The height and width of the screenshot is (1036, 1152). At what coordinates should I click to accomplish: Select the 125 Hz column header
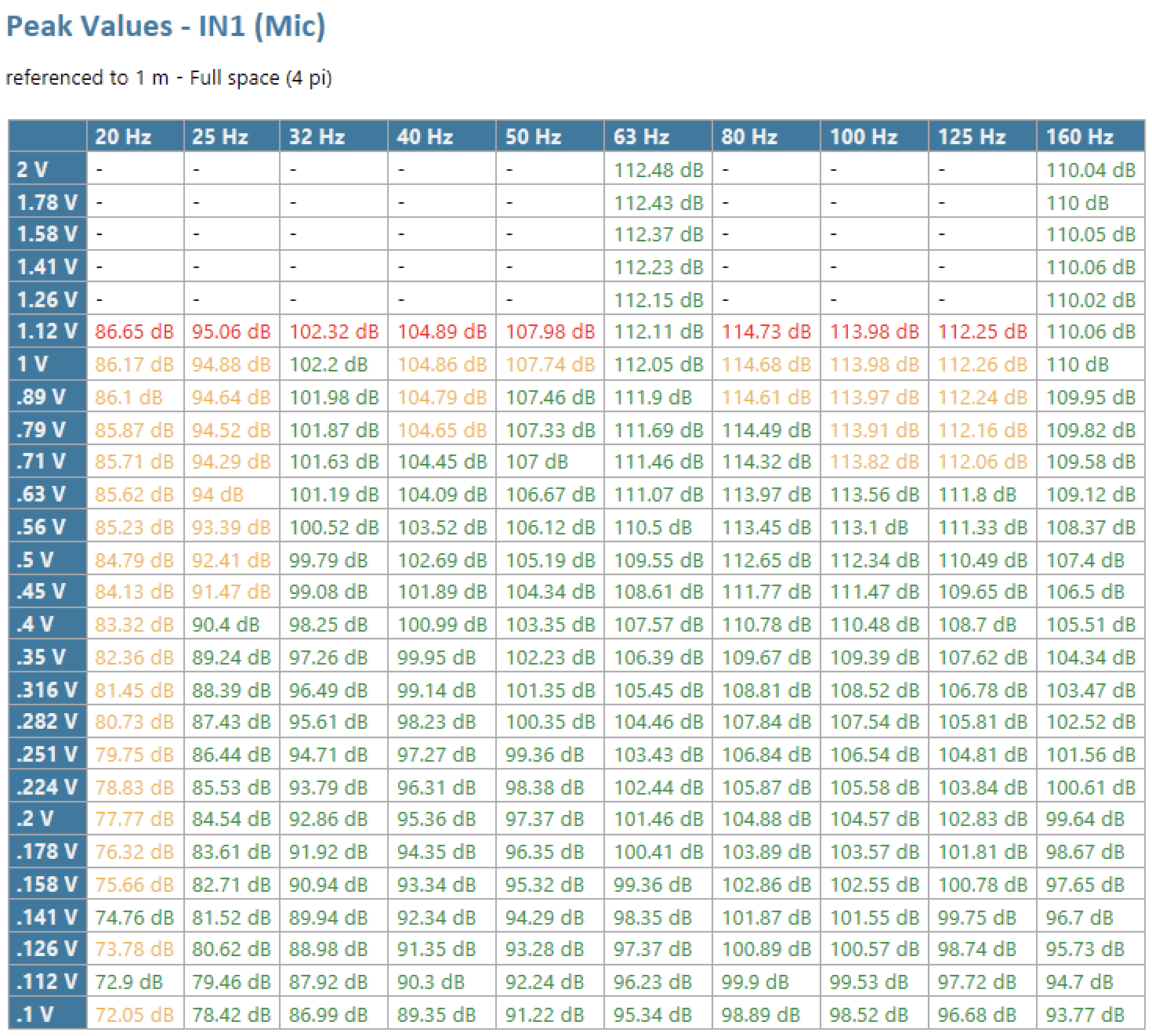(983, 136)
